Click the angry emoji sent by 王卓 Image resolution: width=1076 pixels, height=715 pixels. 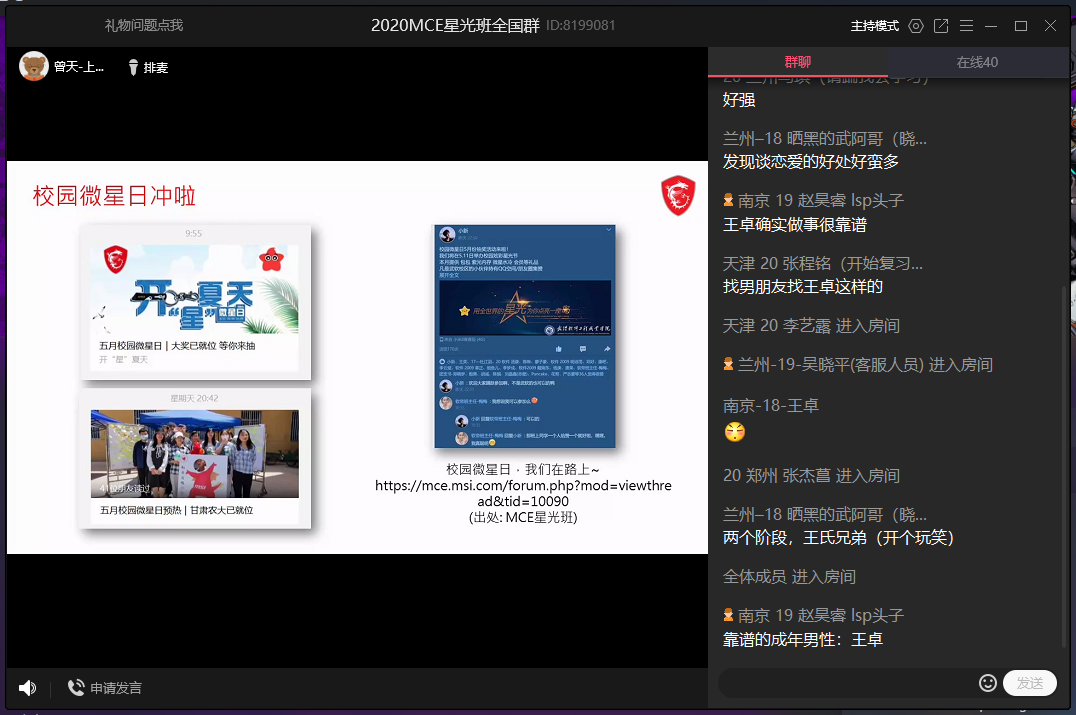pos(734,432)
